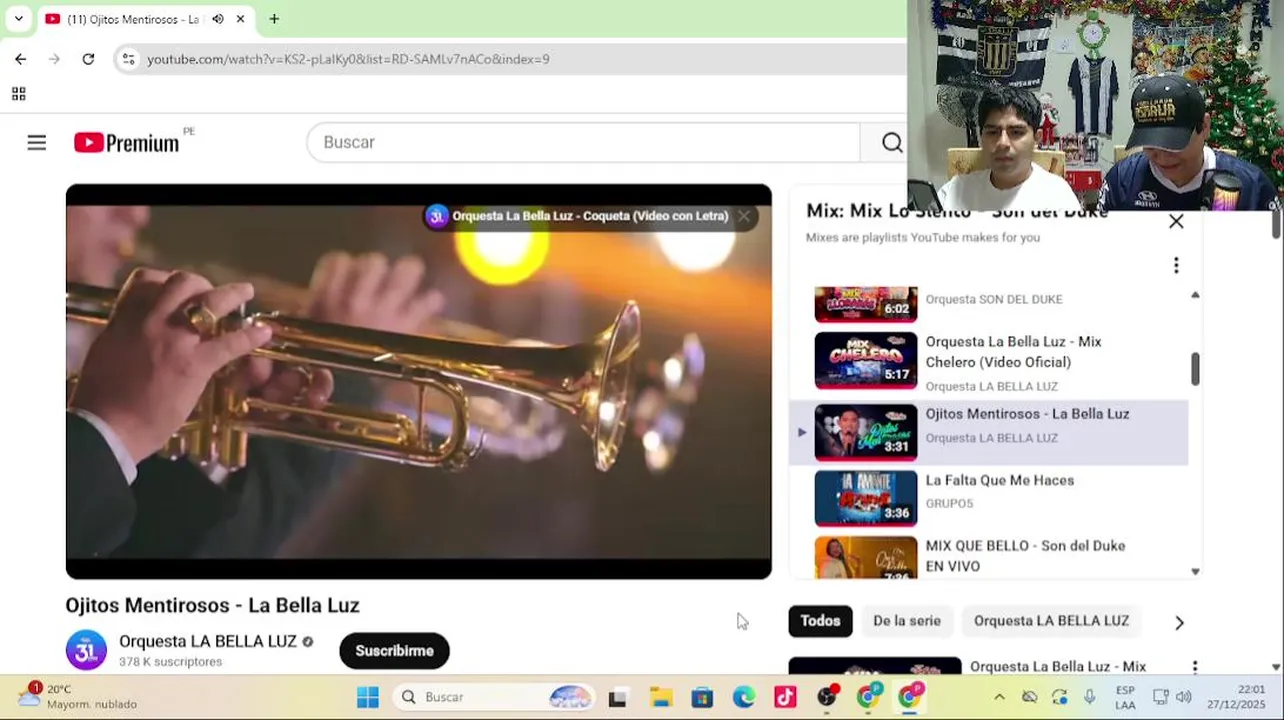Open the 6:02 Son del Duke thumbnail
Screen dimensions: 1284x720
866,304
